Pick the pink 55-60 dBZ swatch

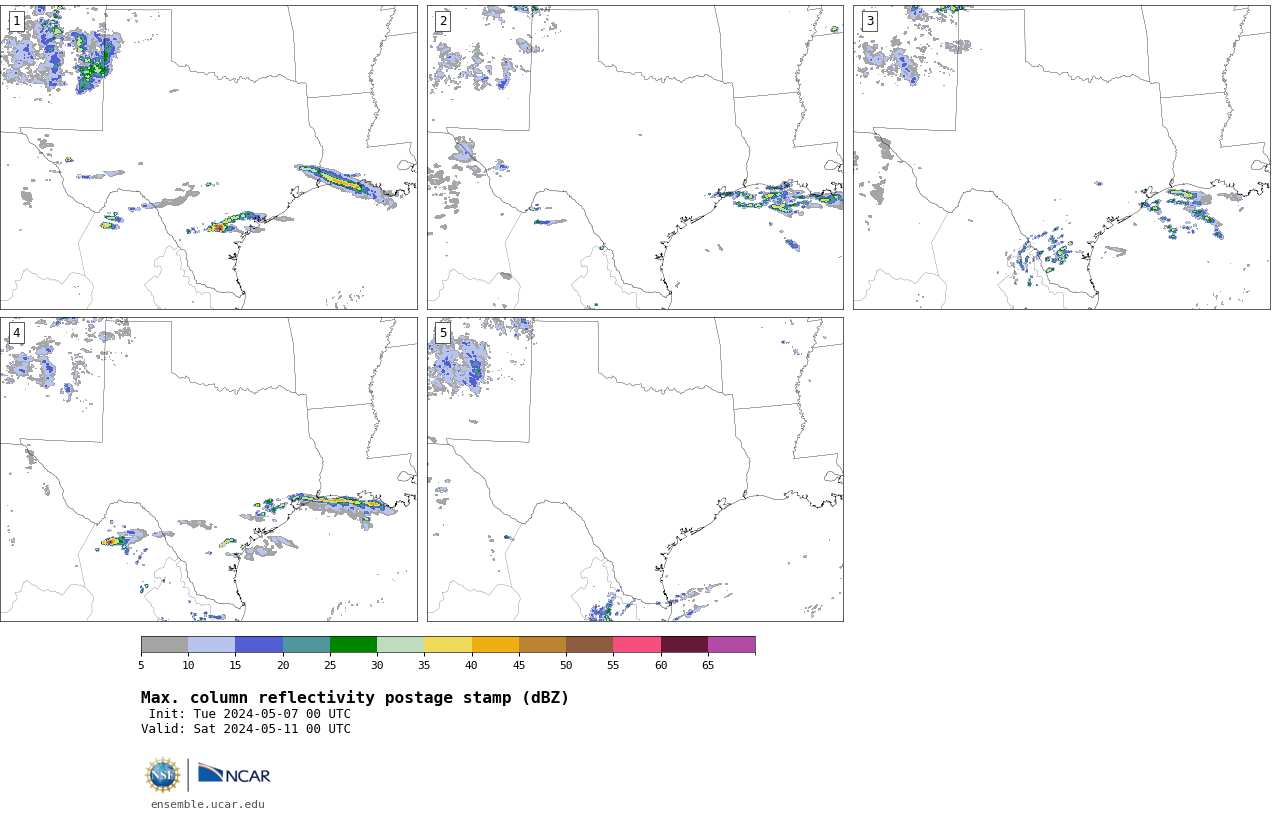(x=637, y=644)
